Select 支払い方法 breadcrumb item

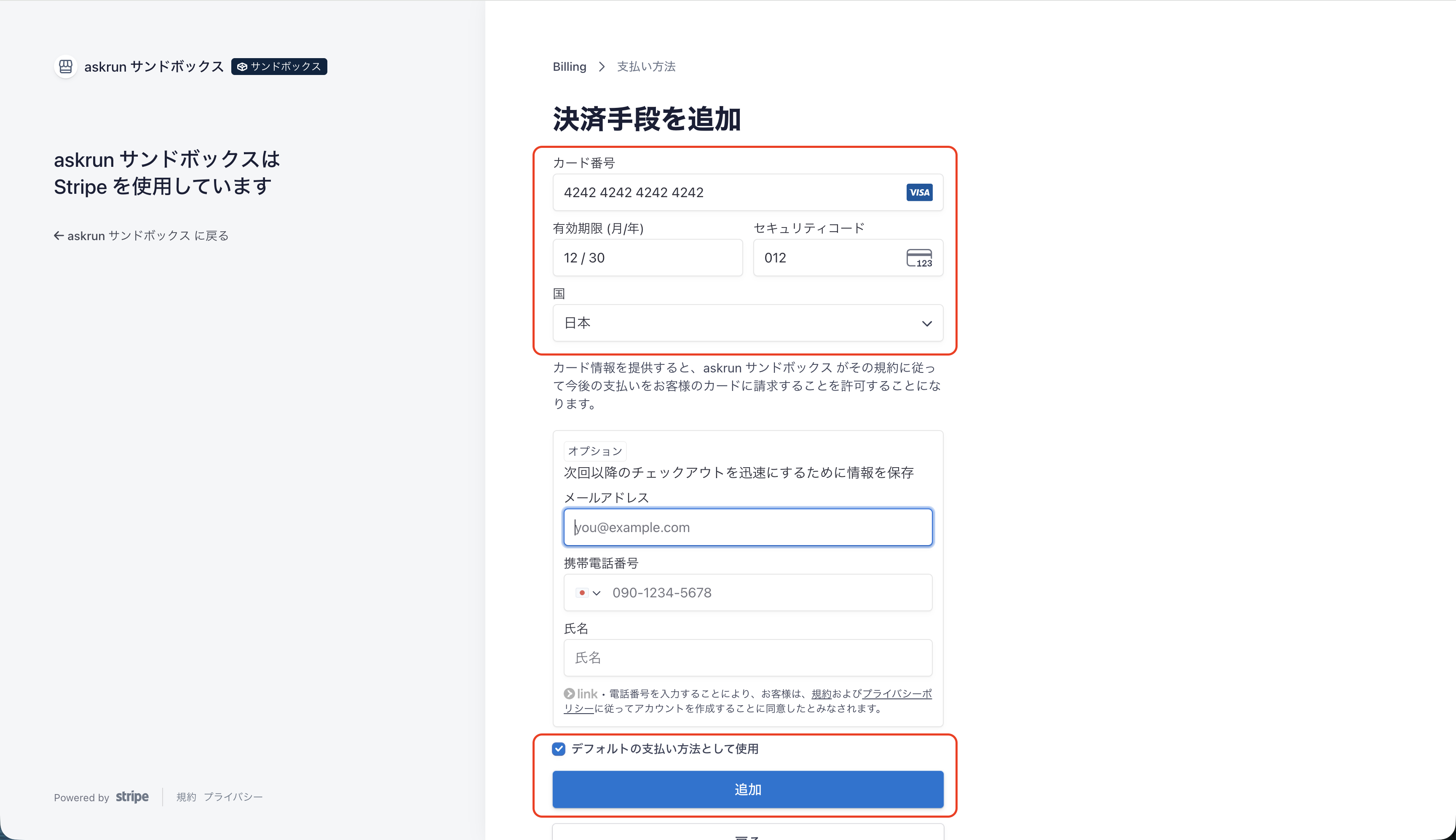[646, 67]
